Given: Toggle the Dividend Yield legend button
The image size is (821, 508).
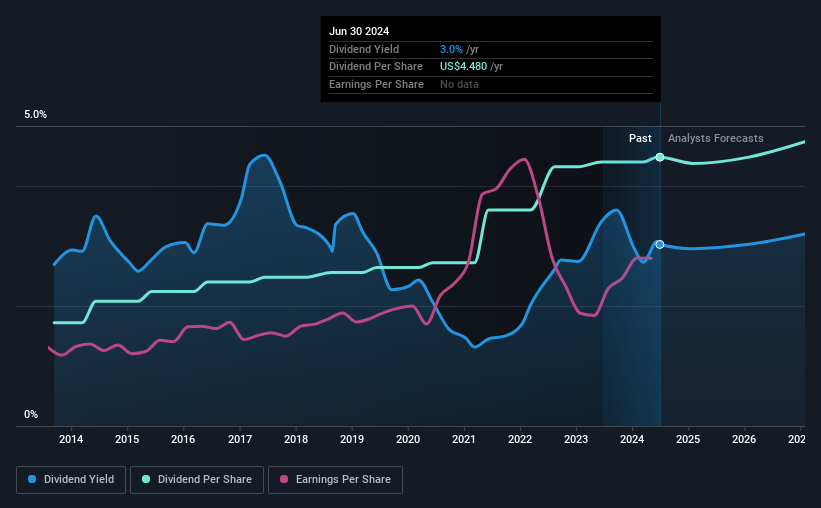Looking at the screenshot, I should click(x=71, y=480).
